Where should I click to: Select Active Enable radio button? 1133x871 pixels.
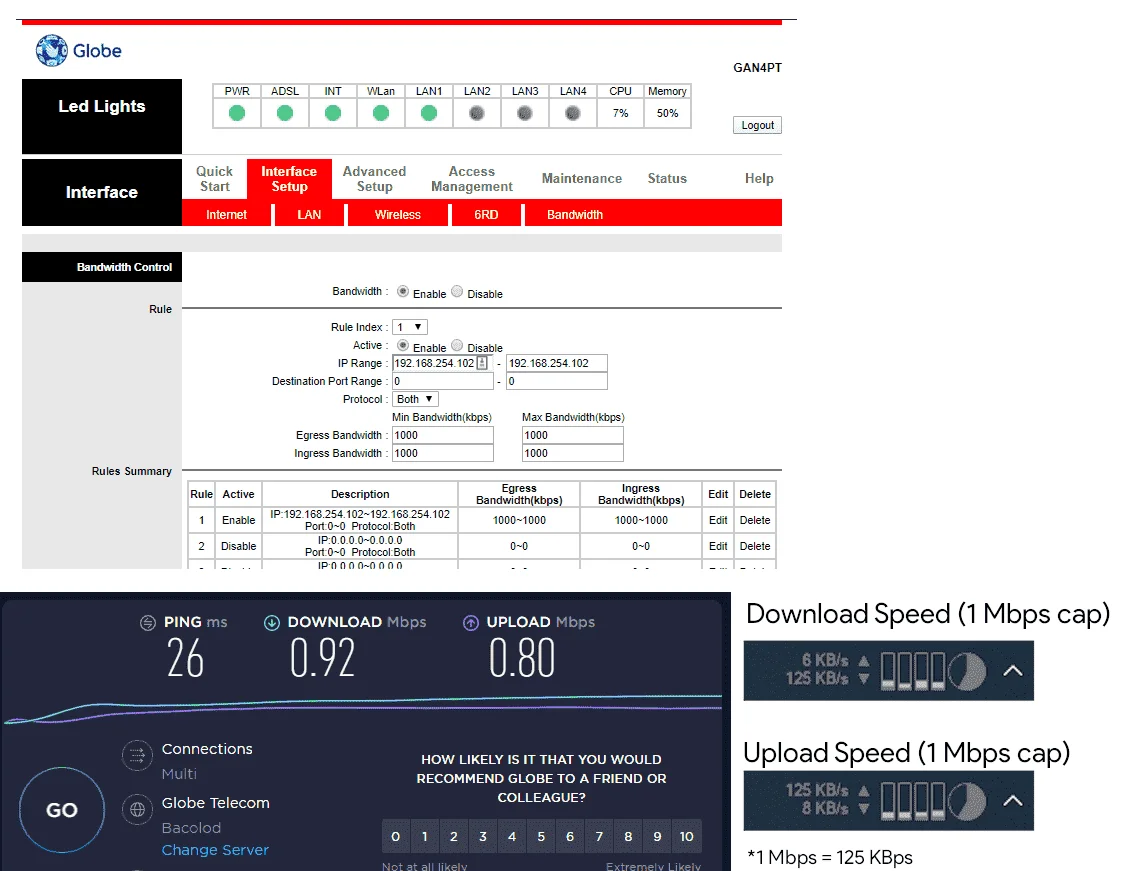pos(402,346)
